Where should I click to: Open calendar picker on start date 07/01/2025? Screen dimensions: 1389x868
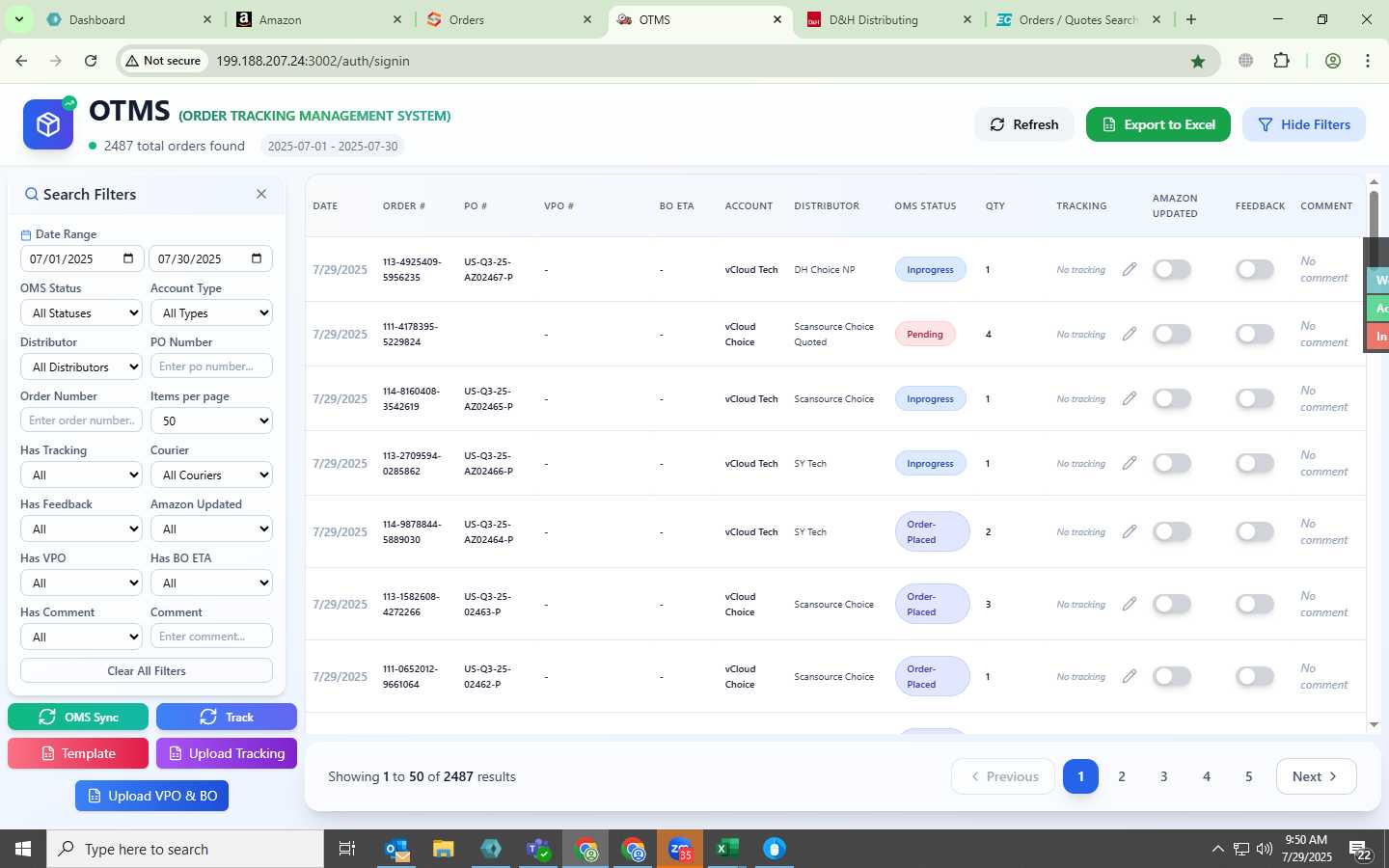128,258
